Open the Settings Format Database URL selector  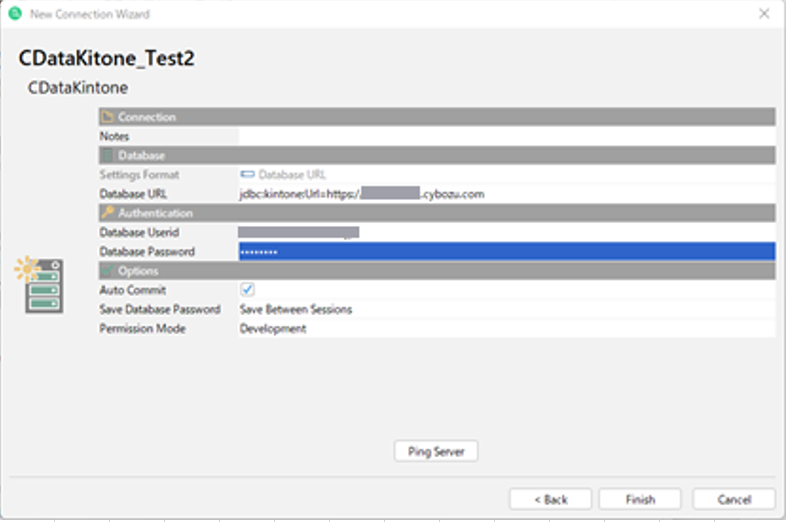(x=507, y=175)
